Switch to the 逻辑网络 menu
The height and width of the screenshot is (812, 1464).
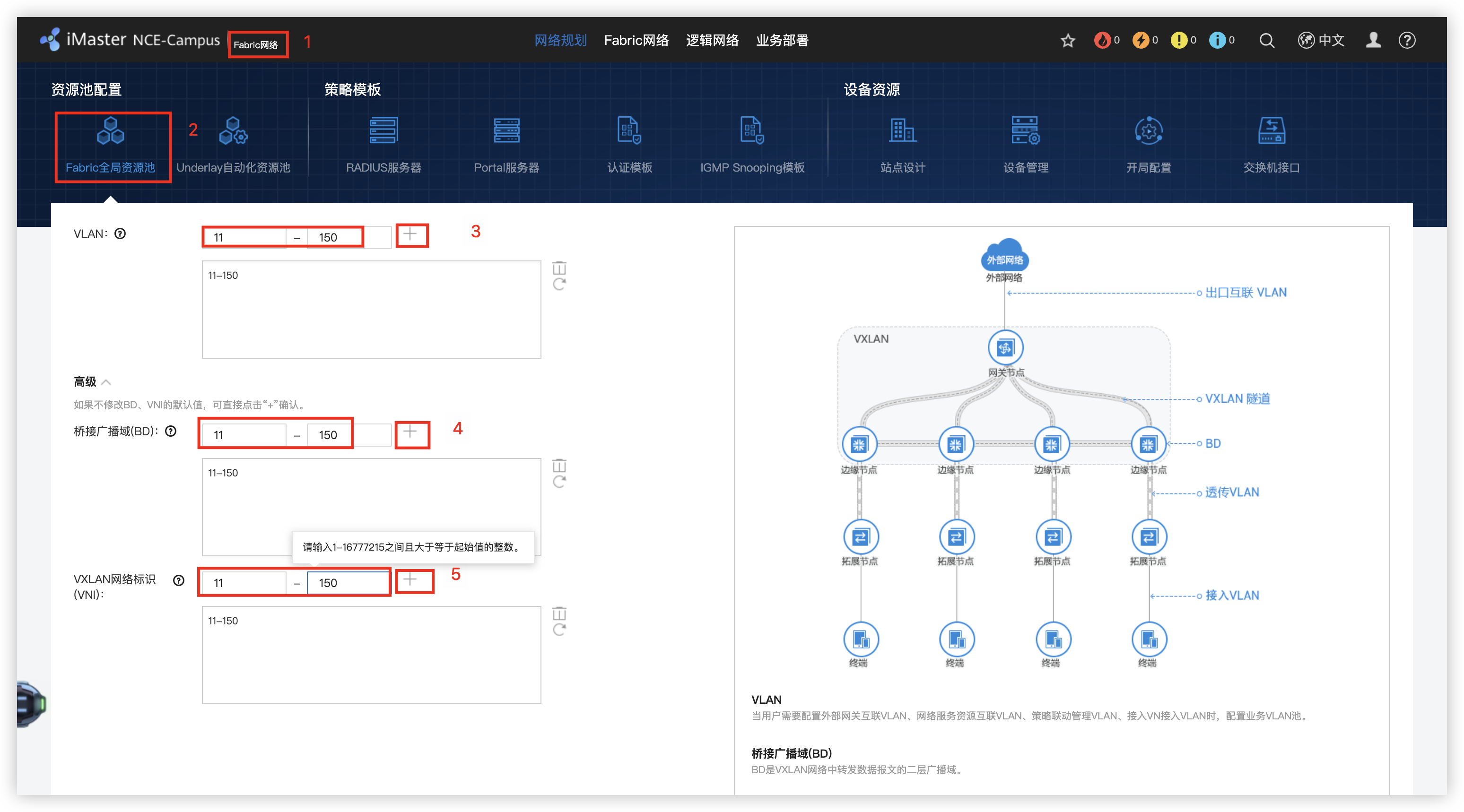(x=712, y=40)
